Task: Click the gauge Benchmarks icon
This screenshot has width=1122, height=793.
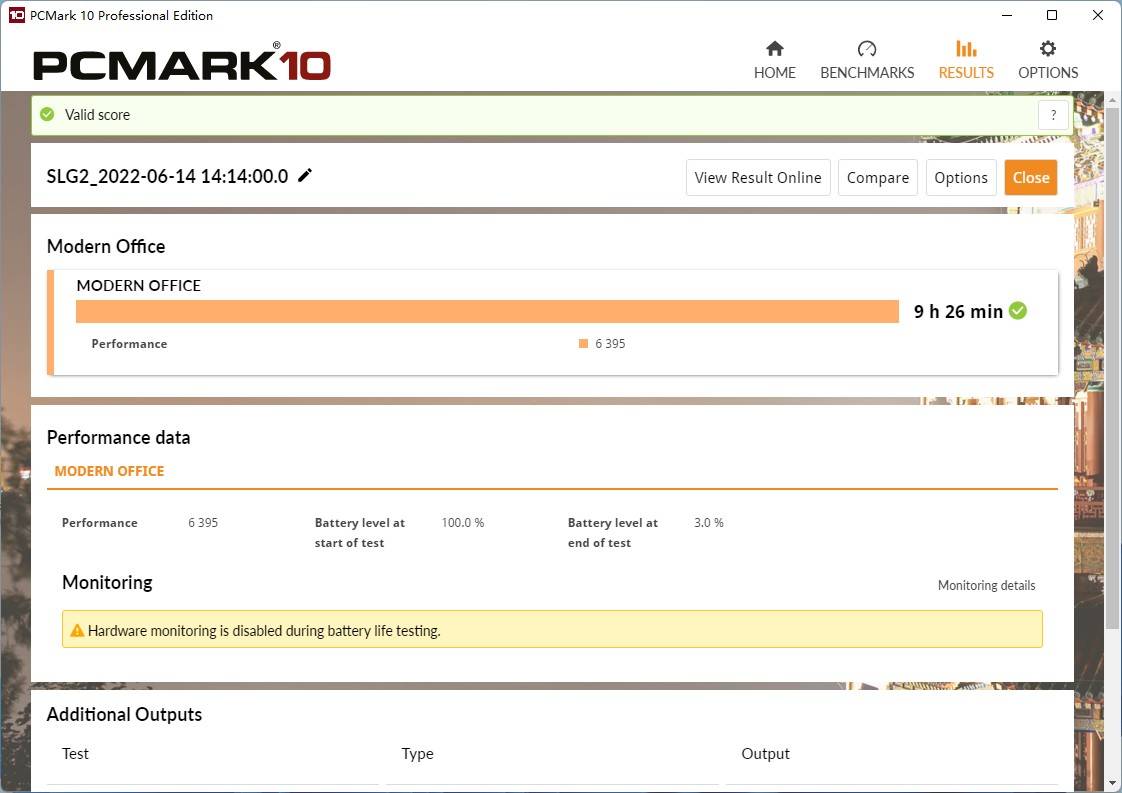Action: coord(867,49)
